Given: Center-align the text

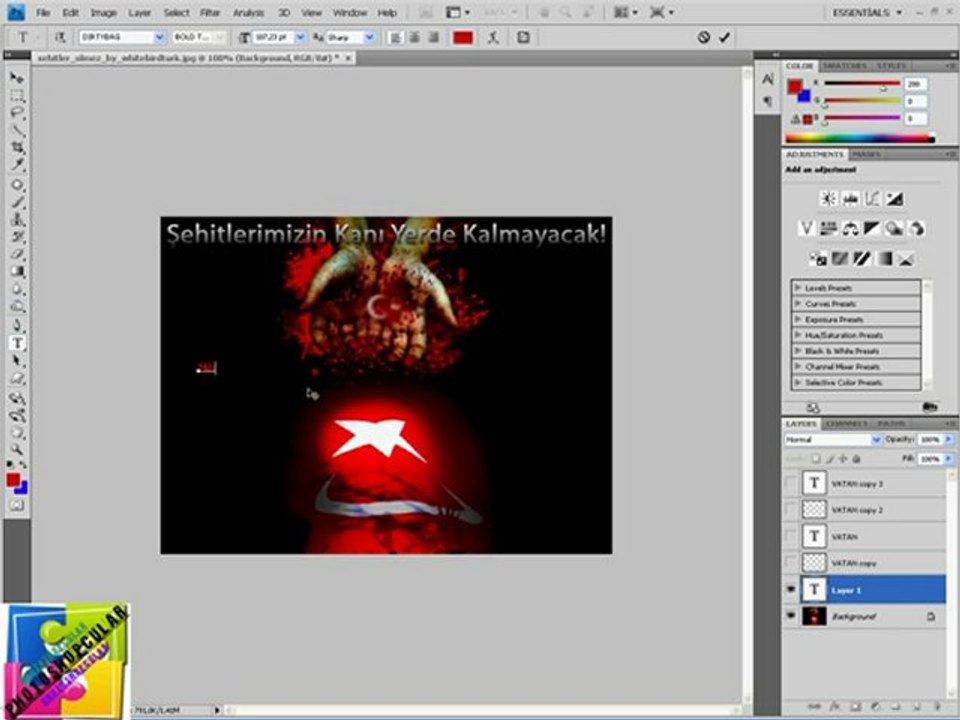Looking at the screenshot, I should click(414, 37).
